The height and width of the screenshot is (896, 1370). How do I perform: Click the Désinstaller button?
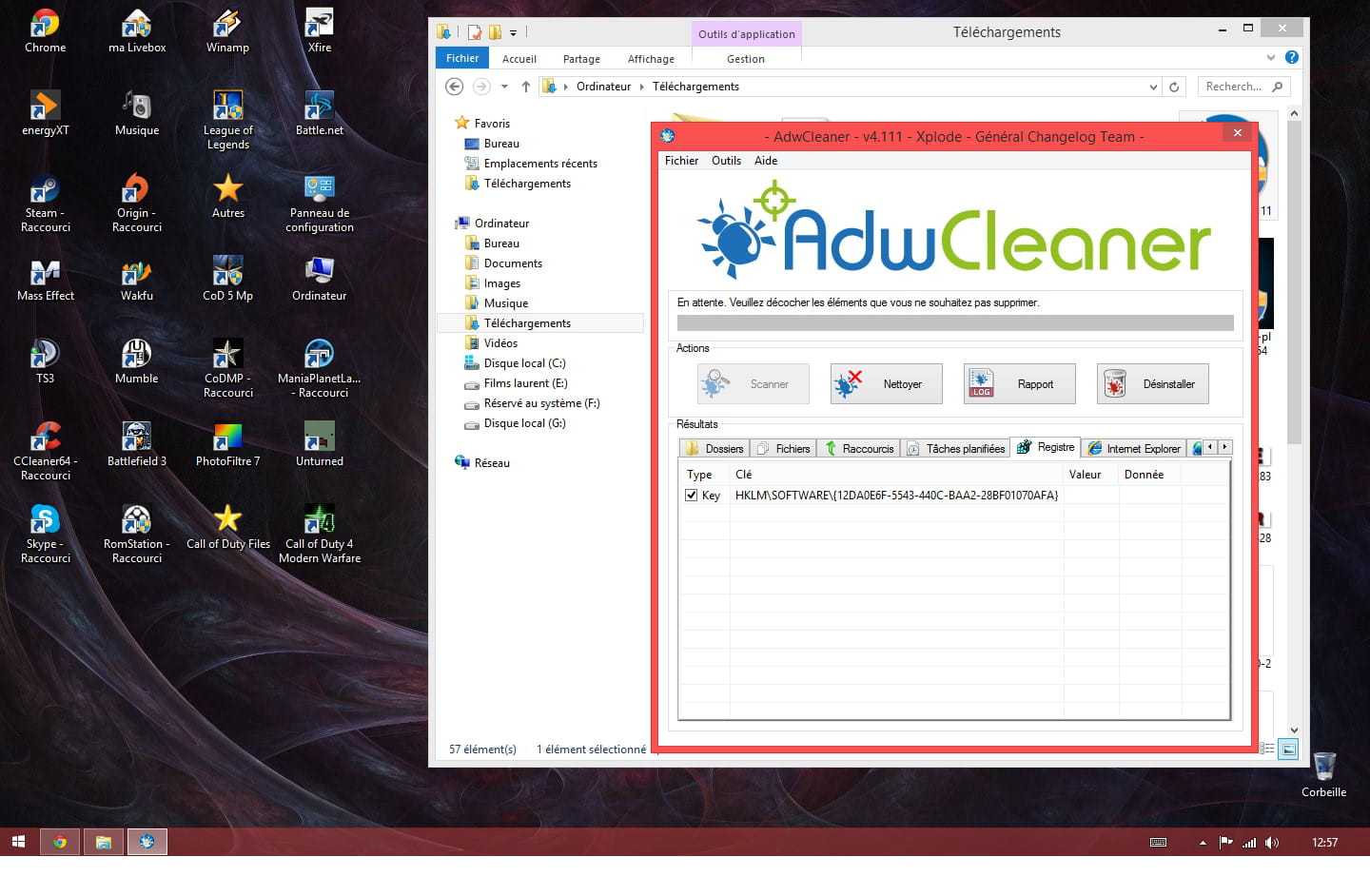point(1152,384)
